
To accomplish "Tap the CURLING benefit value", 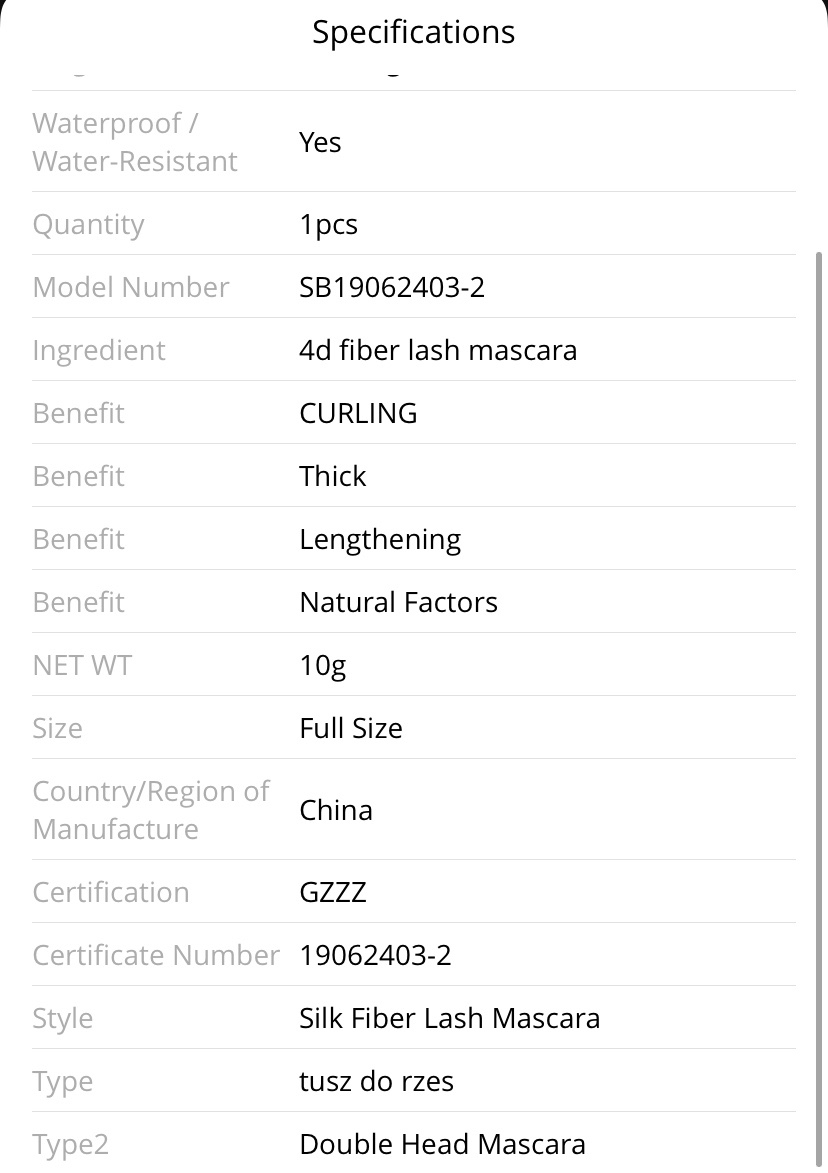I will [x=358, y=413].
